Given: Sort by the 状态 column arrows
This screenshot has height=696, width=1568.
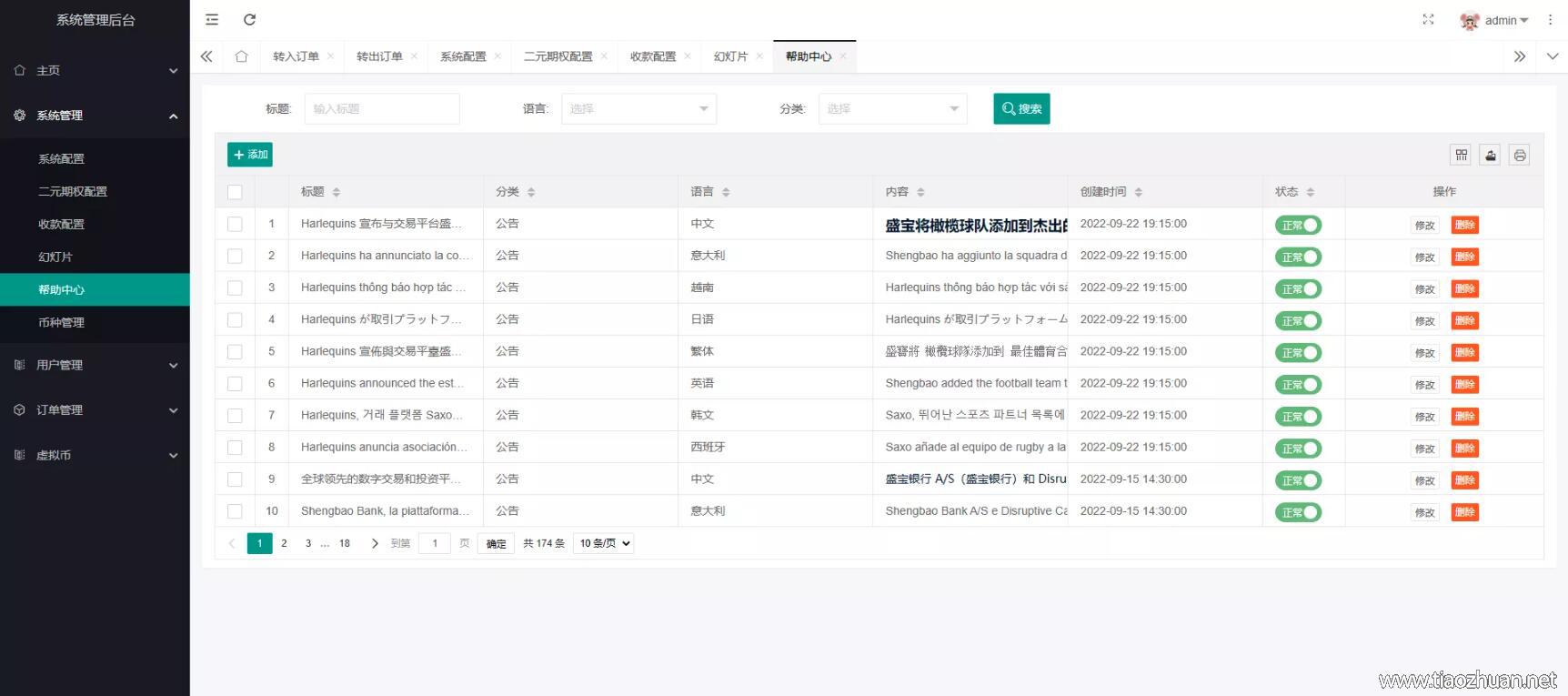Looking at the screenshot, I should pos(1311,192).
